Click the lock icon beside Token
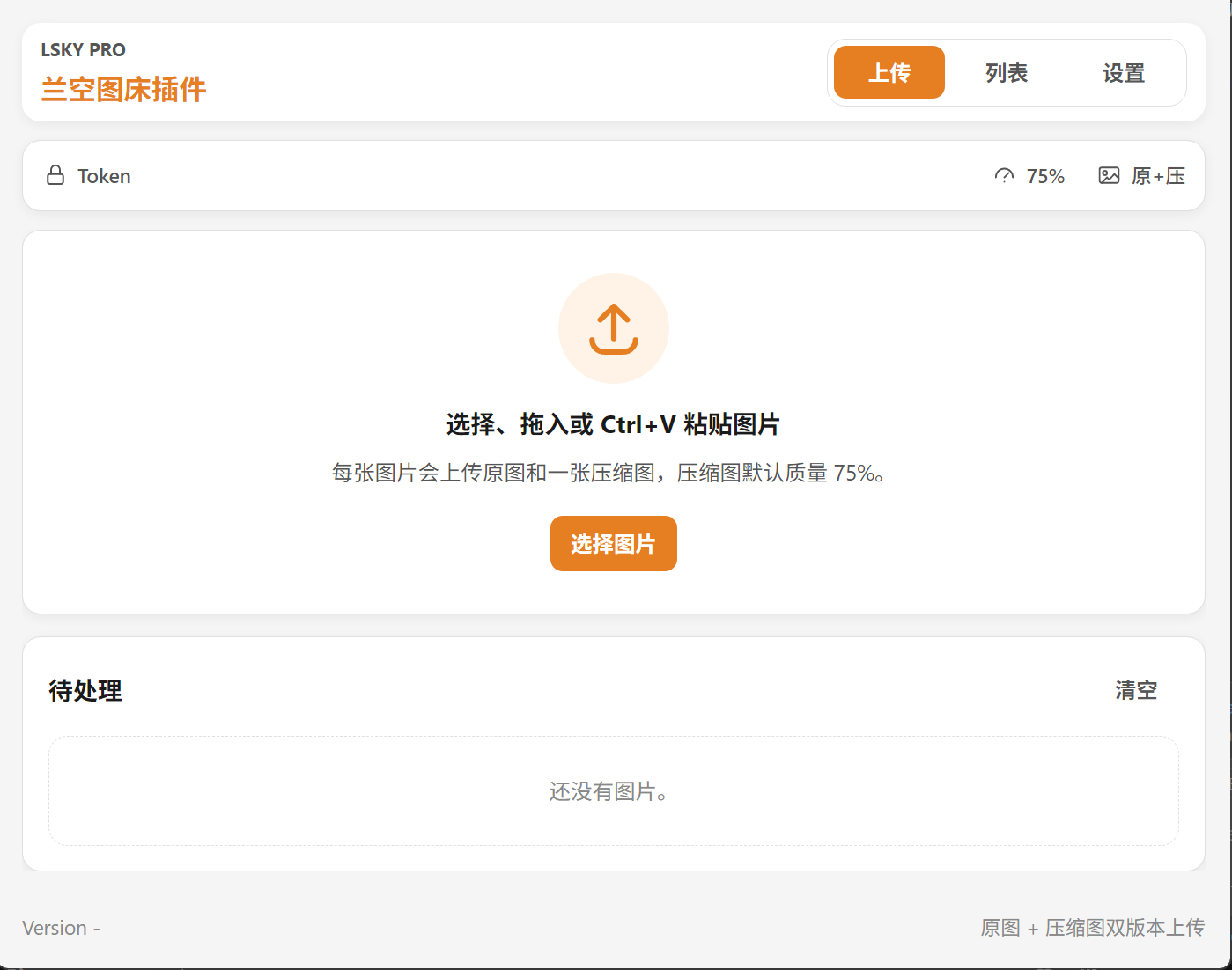 [55, 175]
